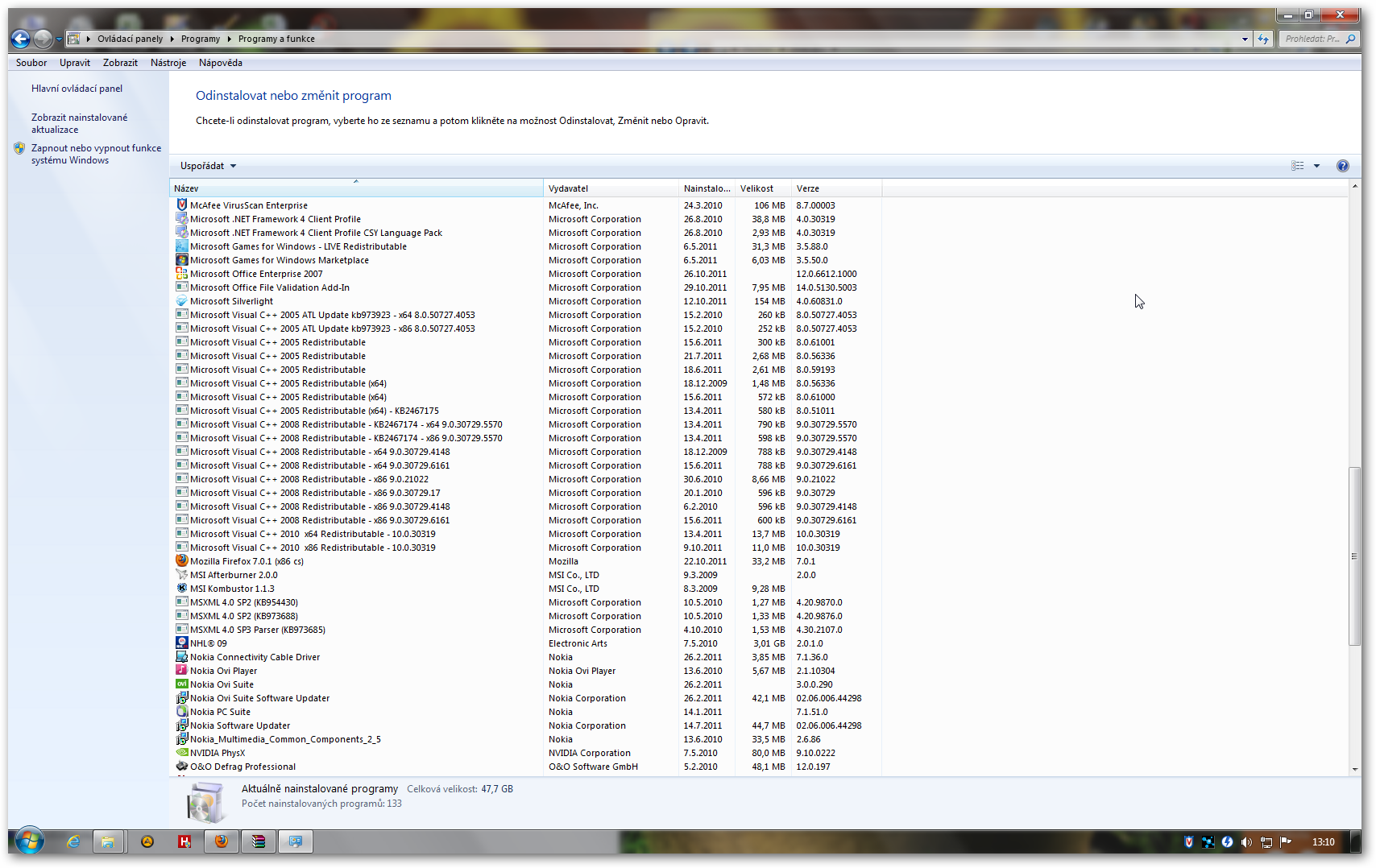Click the change view icon
This screenshot has height=868, width=1376.
point(1297,166)
